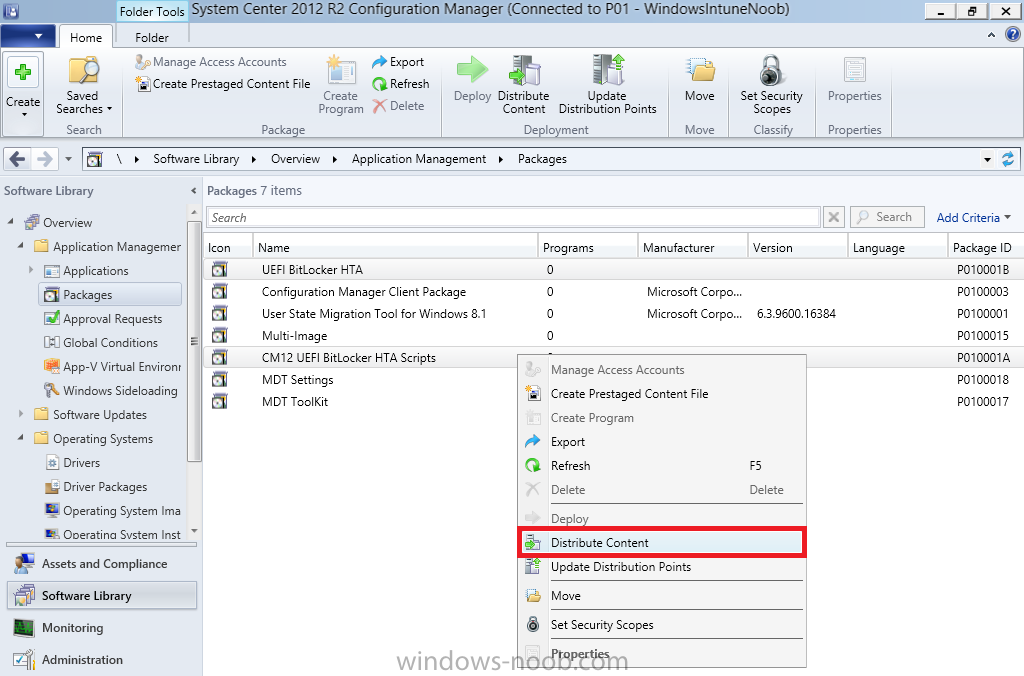
Task: Switch to the Home ribbon tab
Action: click(86, 38)
